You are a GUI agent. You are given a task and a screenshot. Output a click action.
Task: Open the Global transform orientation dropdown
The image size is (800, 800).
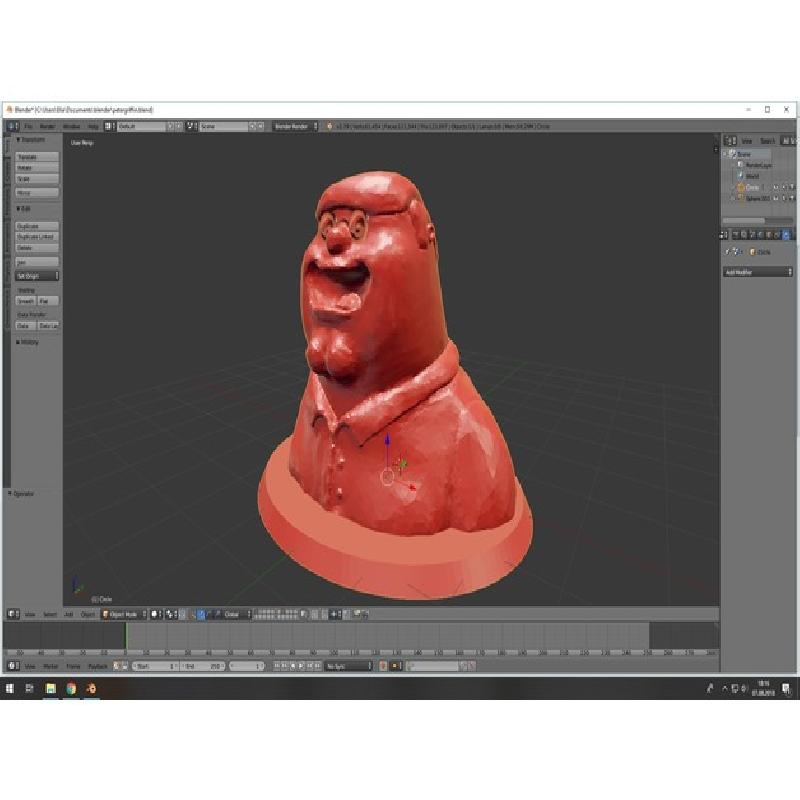click(x=237, y=614)
